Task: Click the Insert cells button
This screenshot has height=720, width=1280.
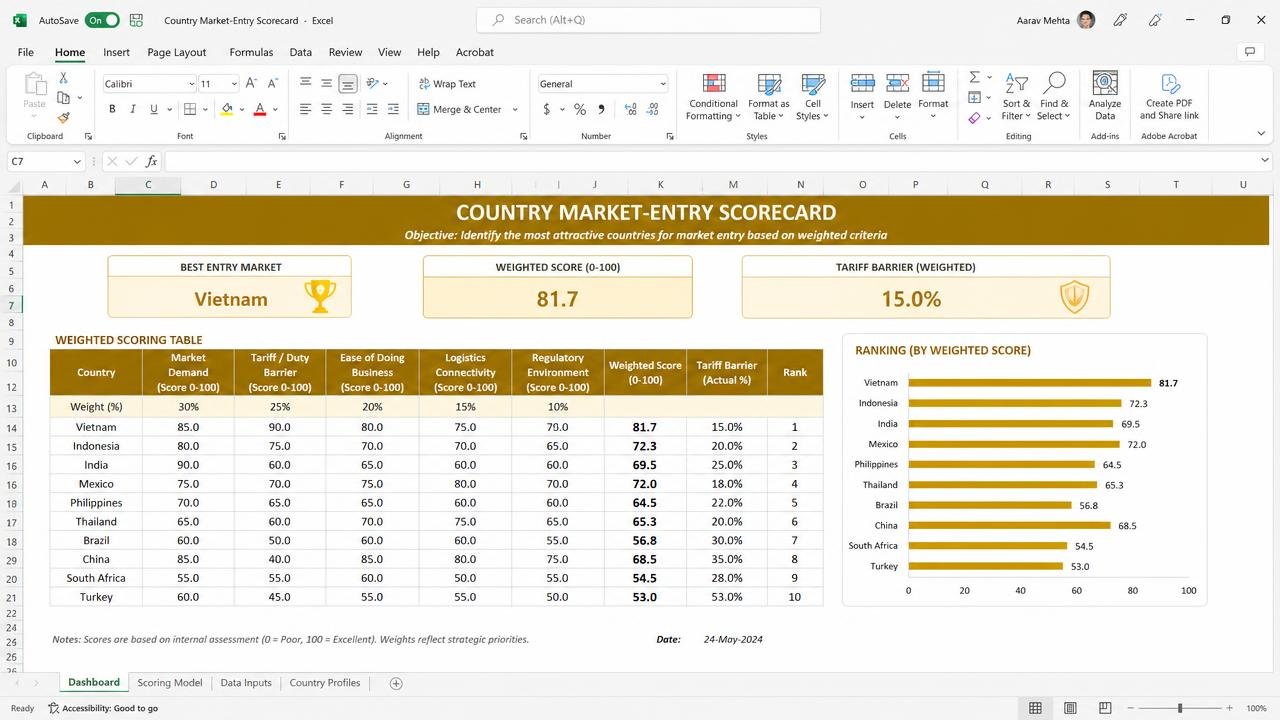Action: click(x=862, y=96)
